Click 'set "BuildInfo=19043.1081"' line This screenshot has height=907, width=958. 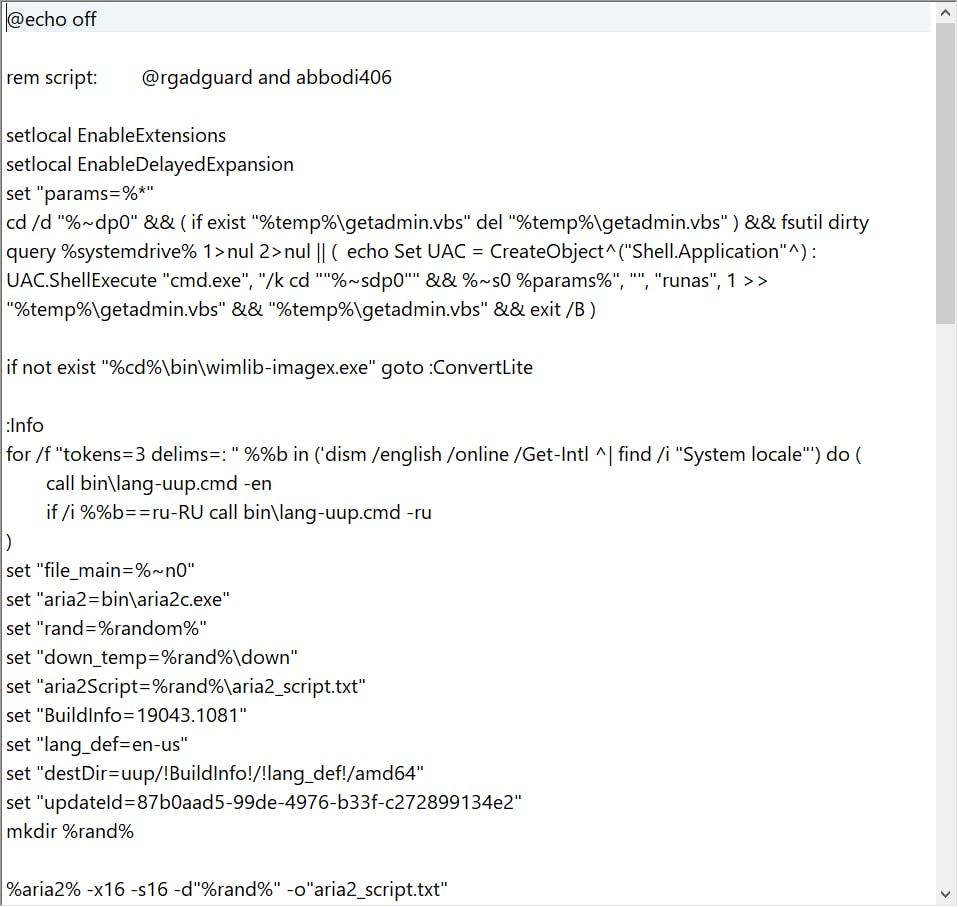pos(126,716)
